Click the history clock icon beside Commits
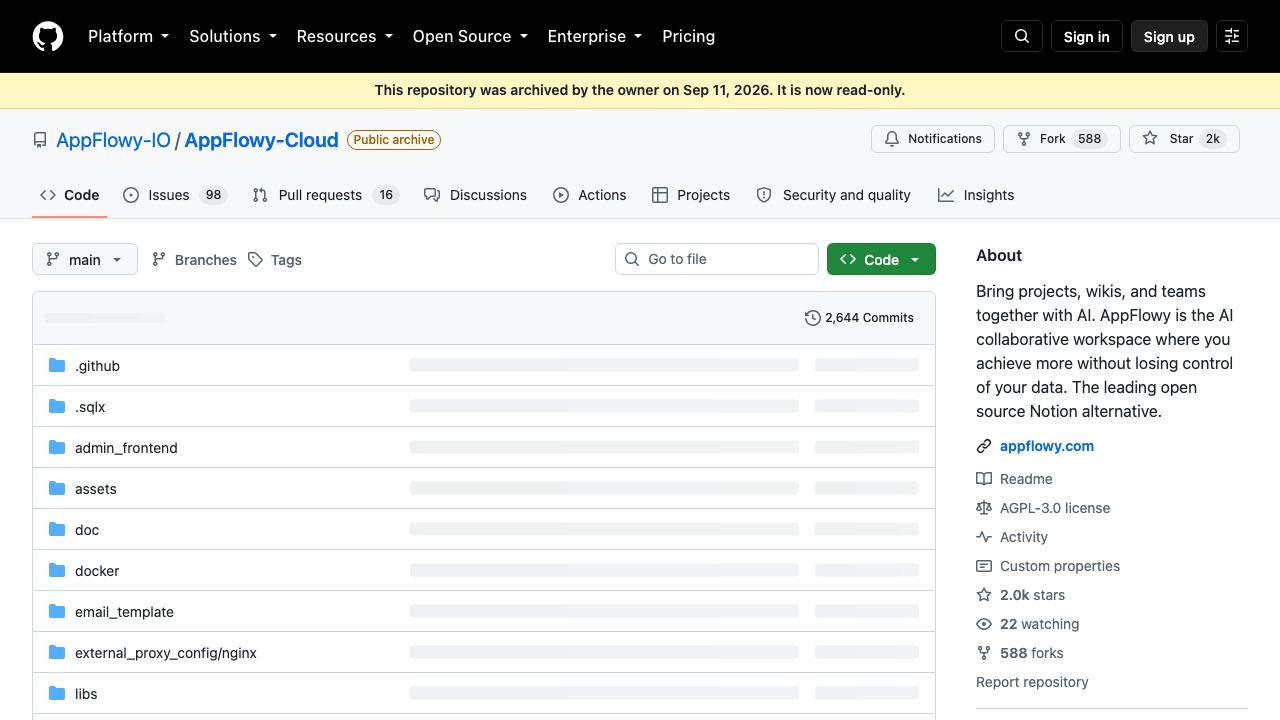 [812, 318]
